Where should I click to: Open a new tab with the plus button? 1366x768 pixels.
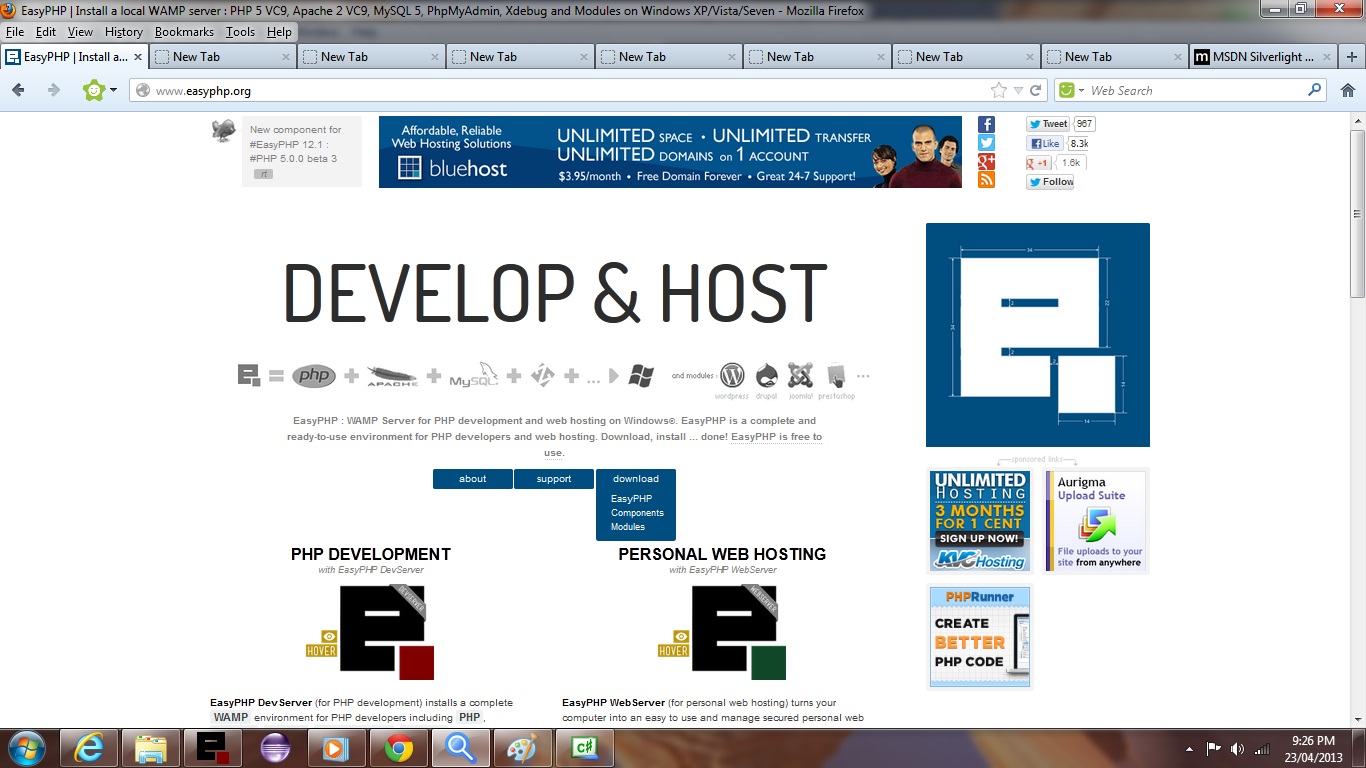(1353, 57)
